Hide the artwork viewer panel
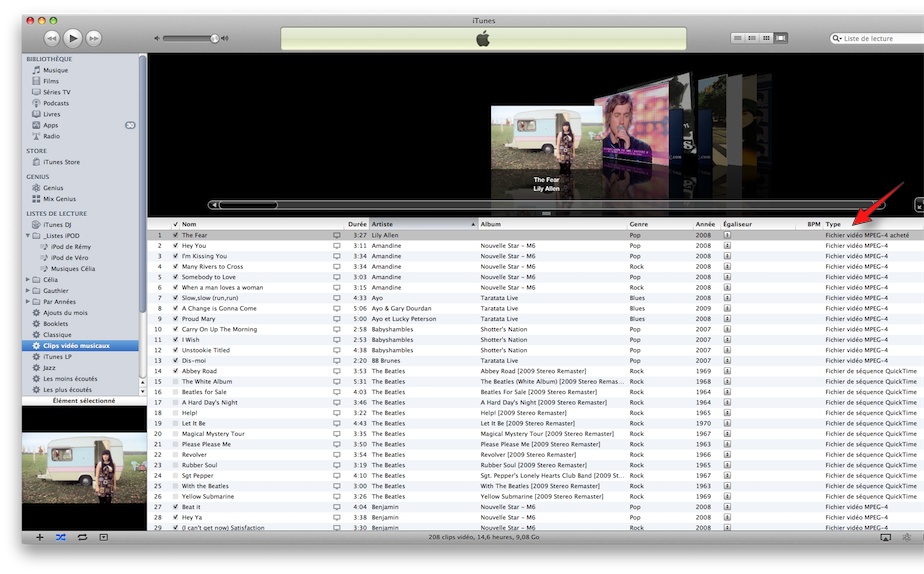Viewport: 924px width, 574px height. [103, 538]
